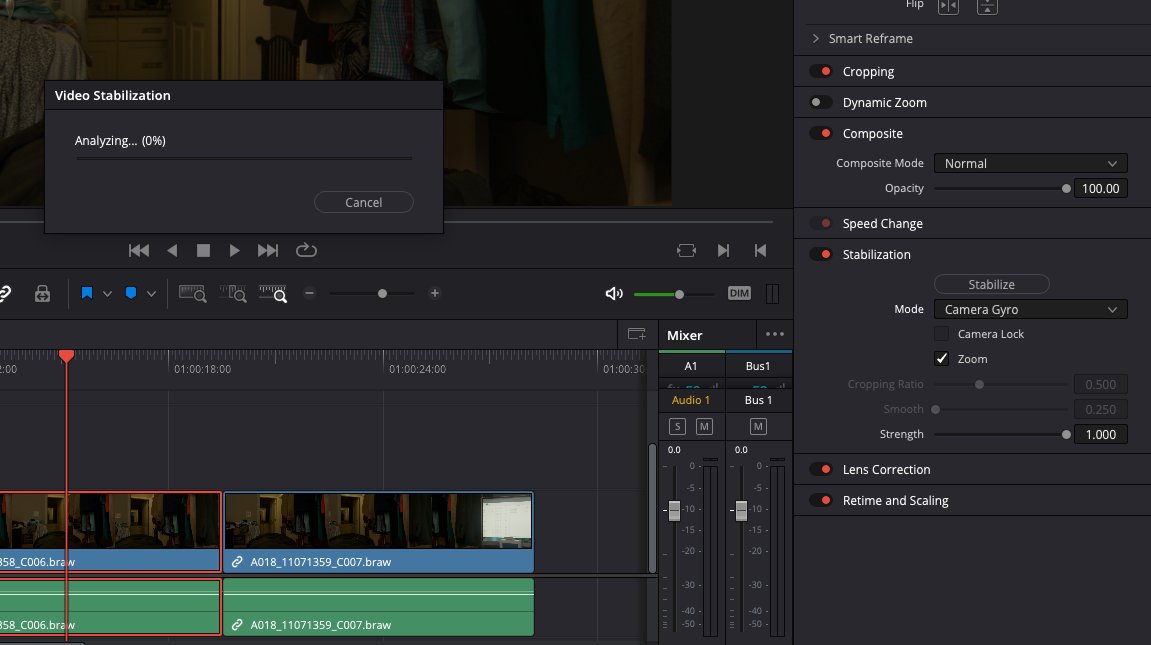1151x645 pixels.
Task: Click the Audio 1 fader handle
Action: click(x=674, y=511)
